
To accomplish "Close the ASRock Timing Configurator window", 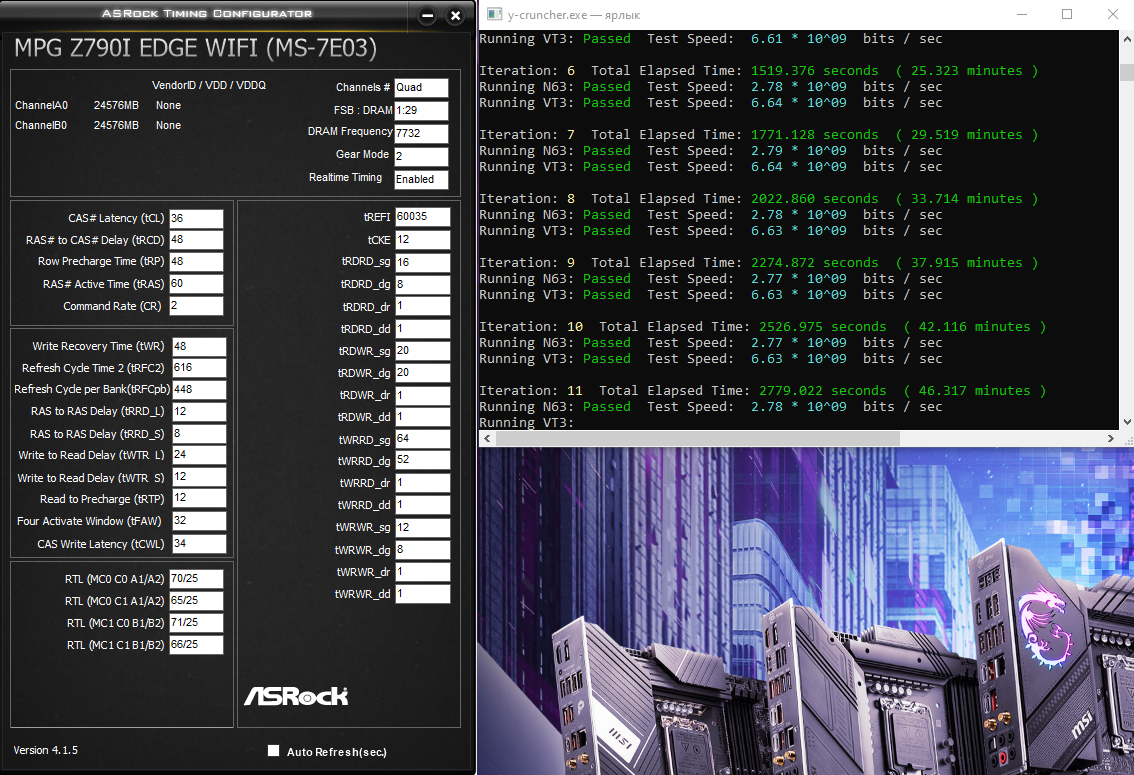I will pos(455,15).
